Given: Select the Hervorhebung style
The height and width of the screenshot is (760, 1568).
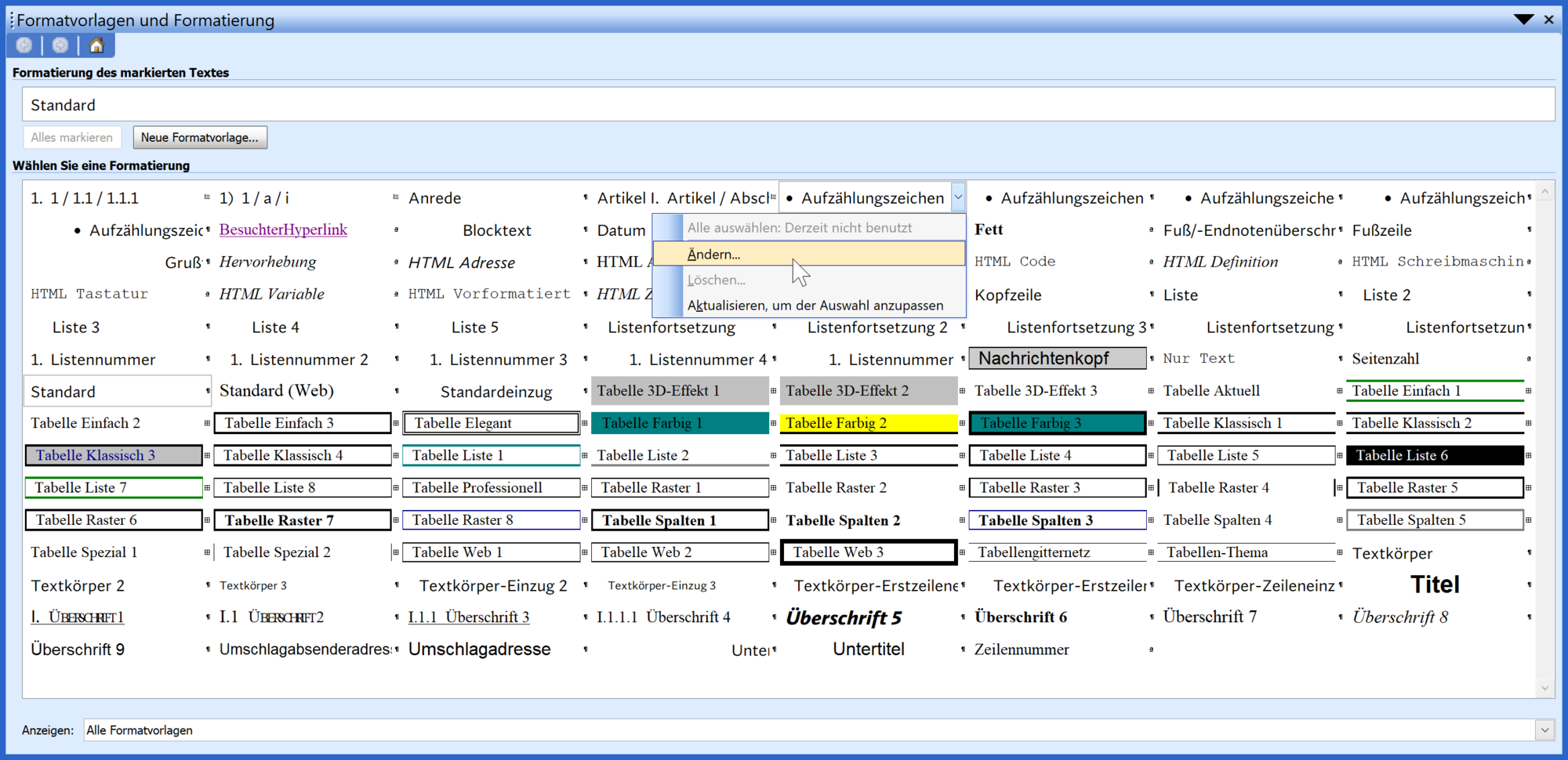Looking at the screenshot, I should 267,262.
